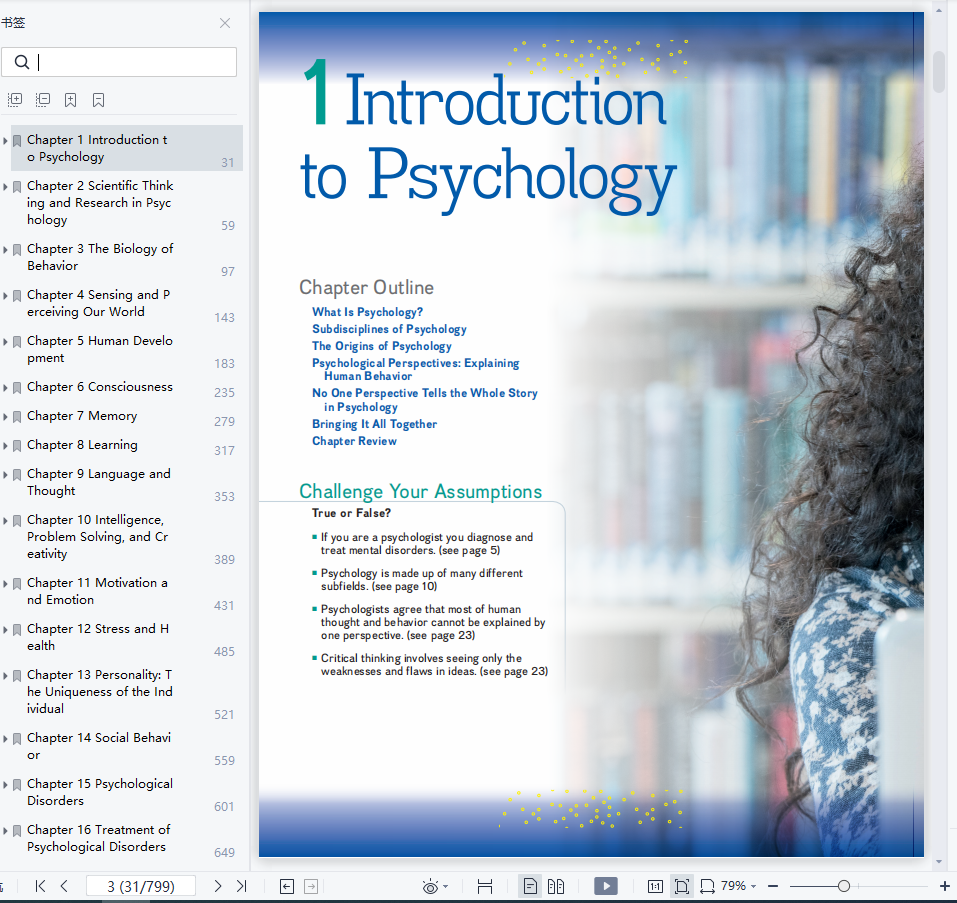The image size is (957, 903).
Task: Click the expand-all bookmarks icon
Action: coord(15,100)
